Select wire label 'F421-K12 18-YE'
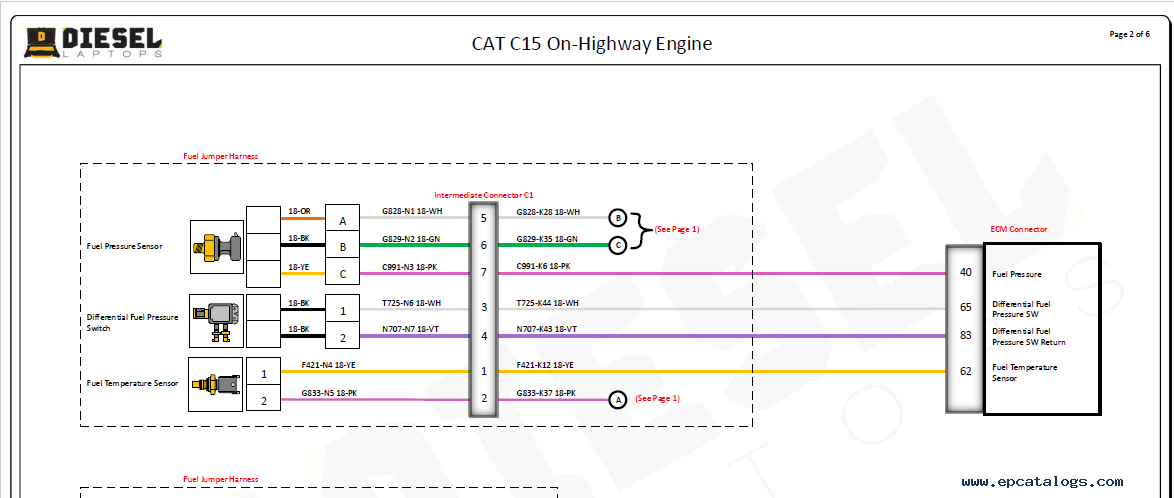 tap(545, 365)
